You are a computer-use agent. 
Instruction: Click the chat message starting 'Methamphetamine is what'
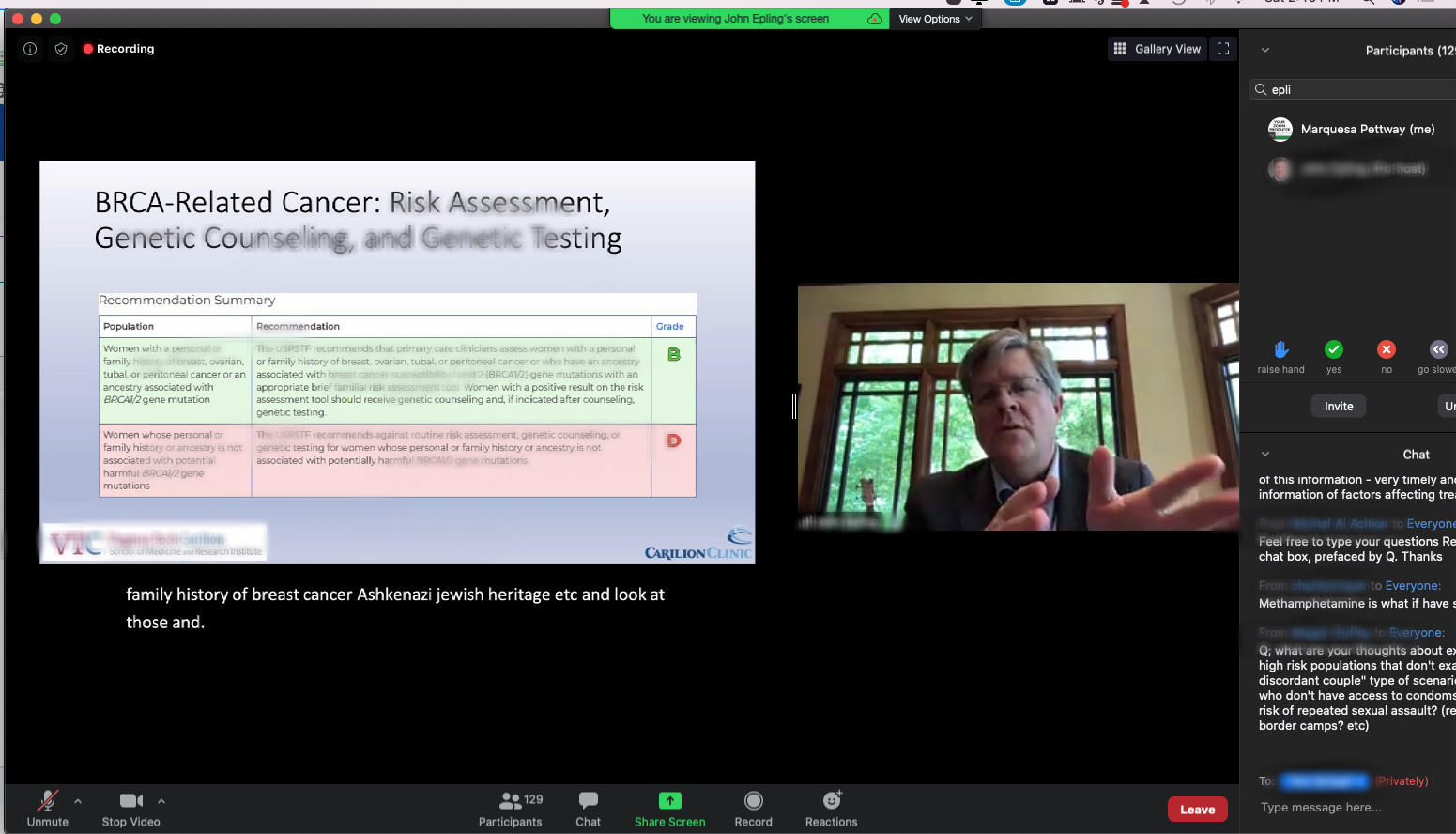1356,603
